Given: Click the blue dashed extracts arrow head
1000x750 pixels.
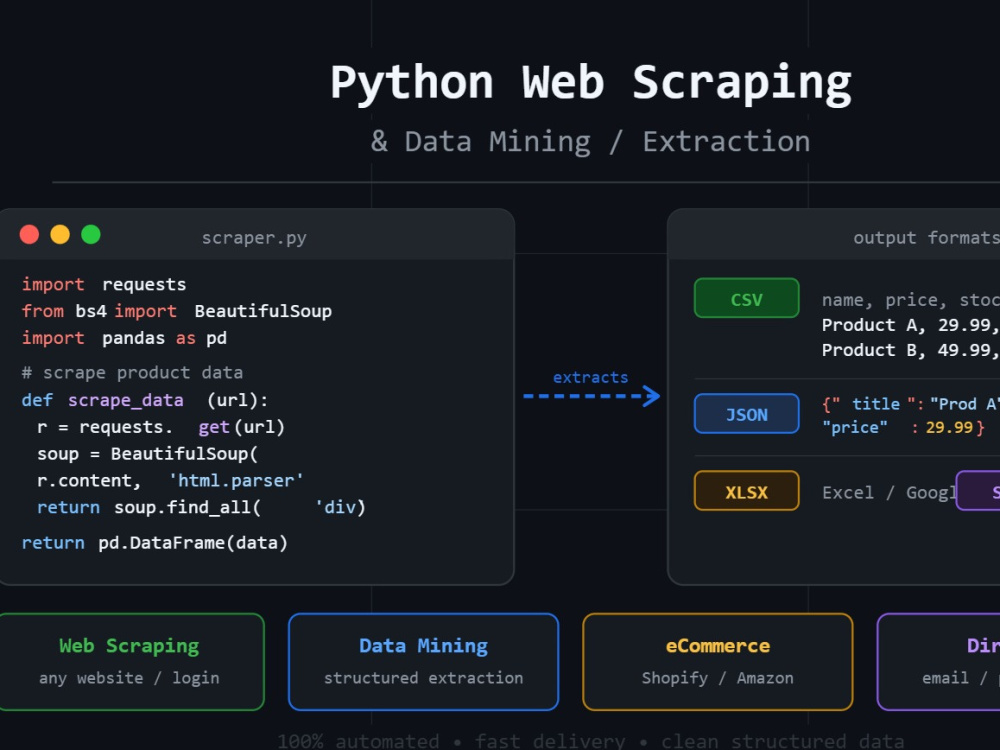Looking at the screenshot, I should (652, 396).
